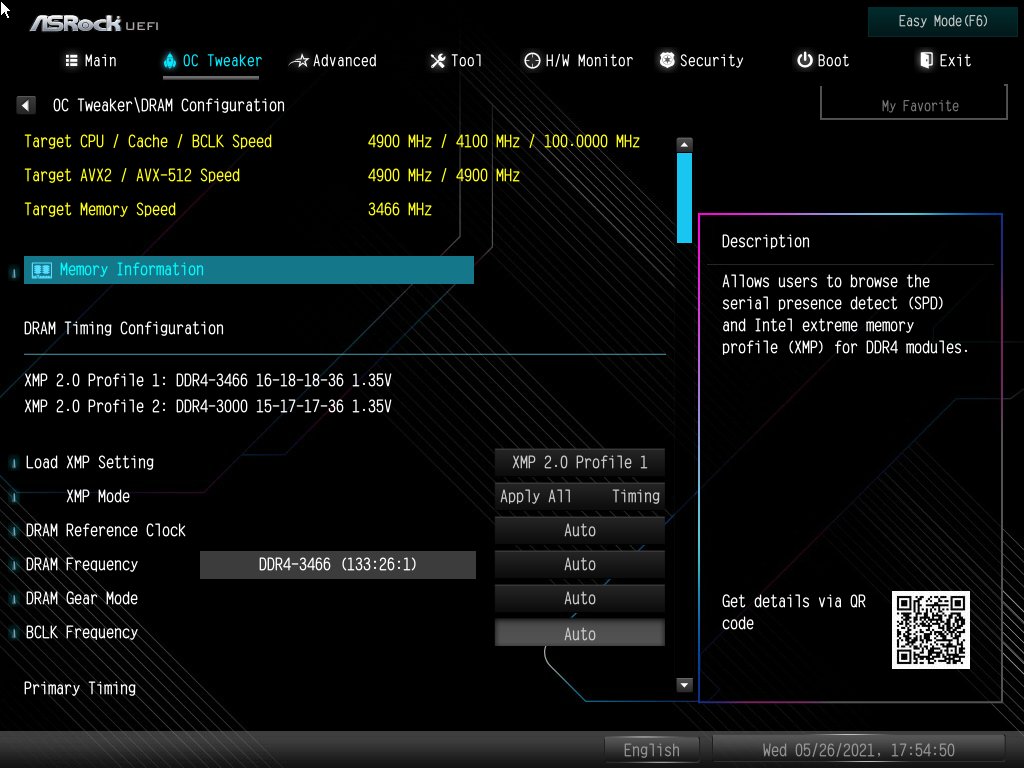Screen dimensions: 1024x768
Task: Click the Advanced rocket icon
Action: coord(297,60)
